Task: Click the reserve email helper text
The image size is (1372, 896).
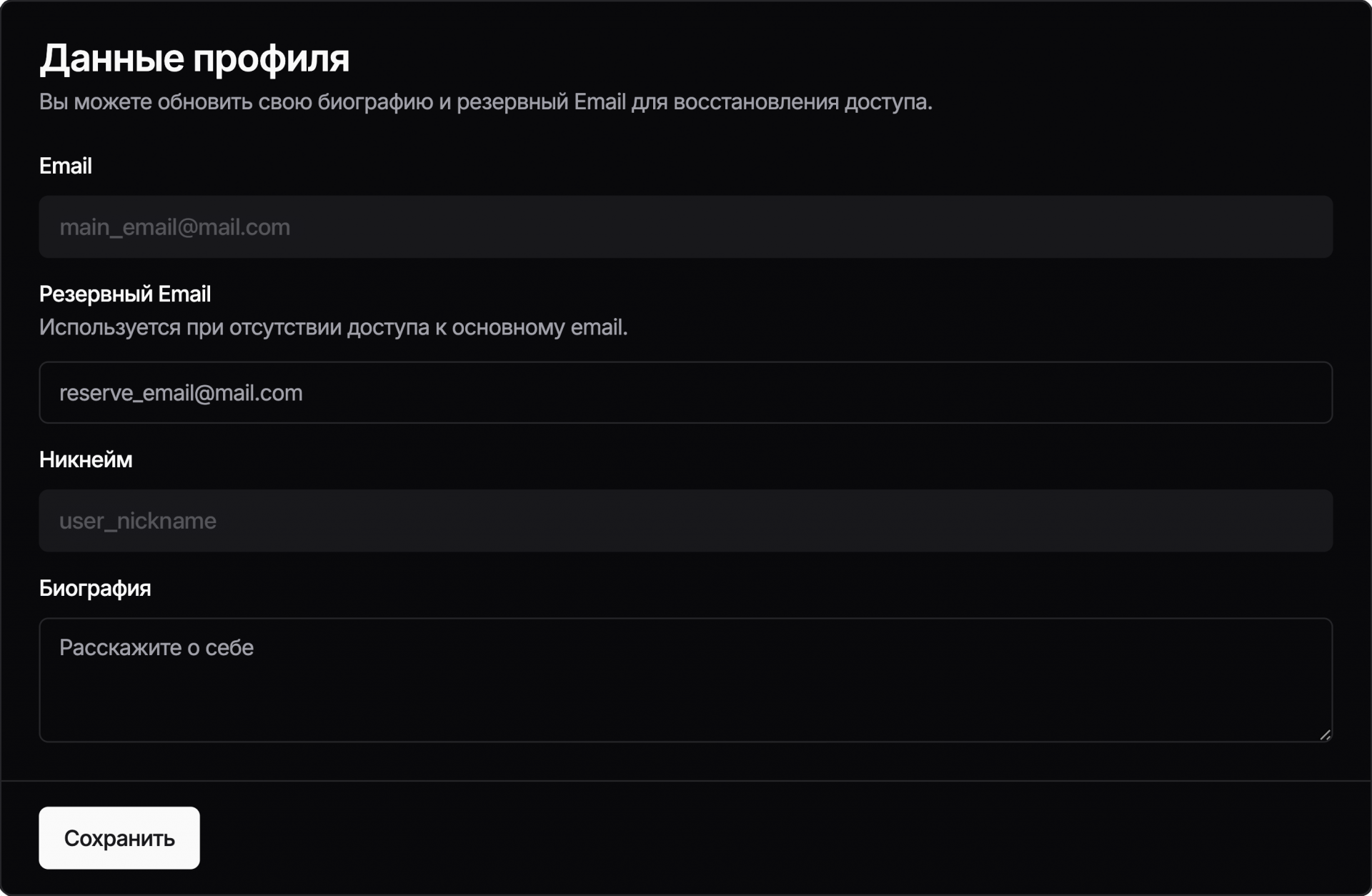Action: tap(333, 327)
